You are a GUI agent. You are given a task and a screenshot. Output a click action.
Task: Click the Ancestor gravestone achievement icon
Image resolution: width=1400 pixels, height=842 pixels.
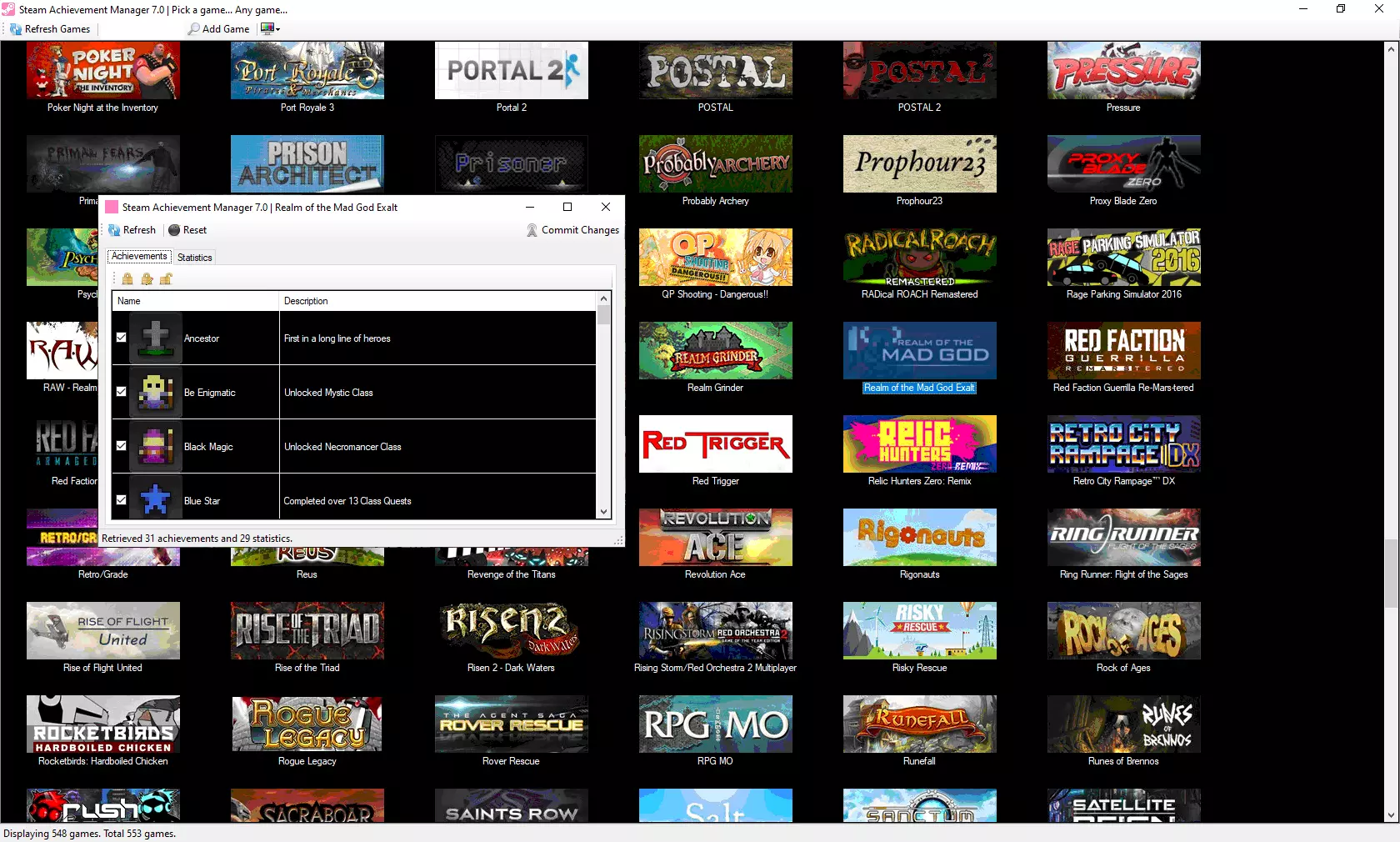[x=155, y=338]
